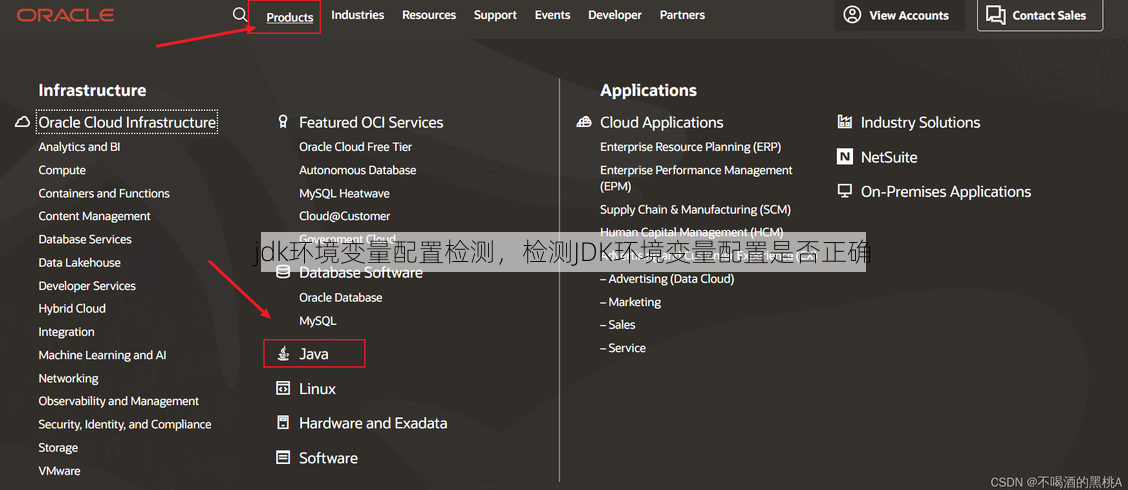Open Containers and Functions link

click(x=104, y=194)
